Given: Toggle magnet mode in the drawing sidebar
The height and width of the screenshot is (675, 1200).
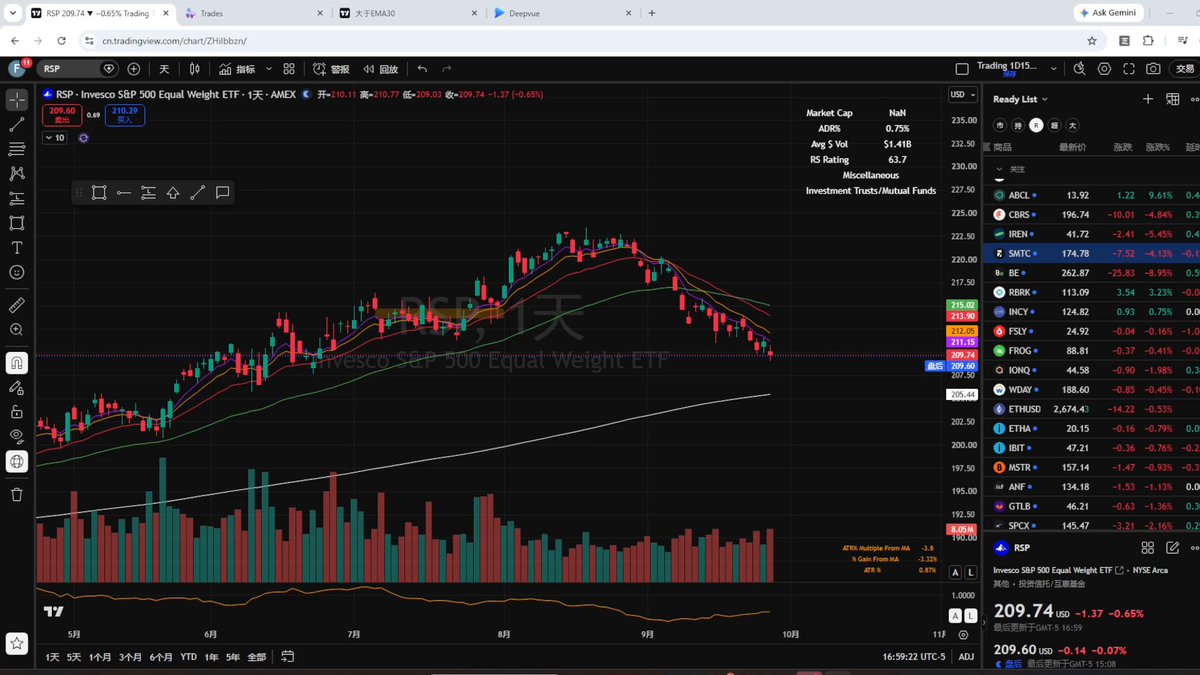Looking at the screenshot, I should 17,362.
